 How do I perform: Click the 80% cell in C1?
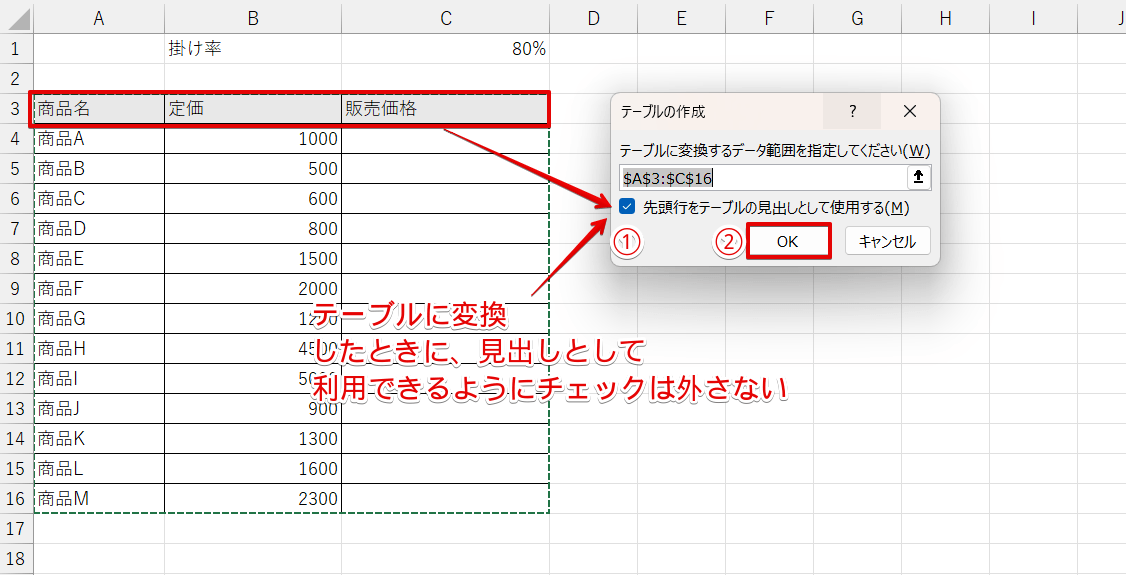tap(446, 49)
